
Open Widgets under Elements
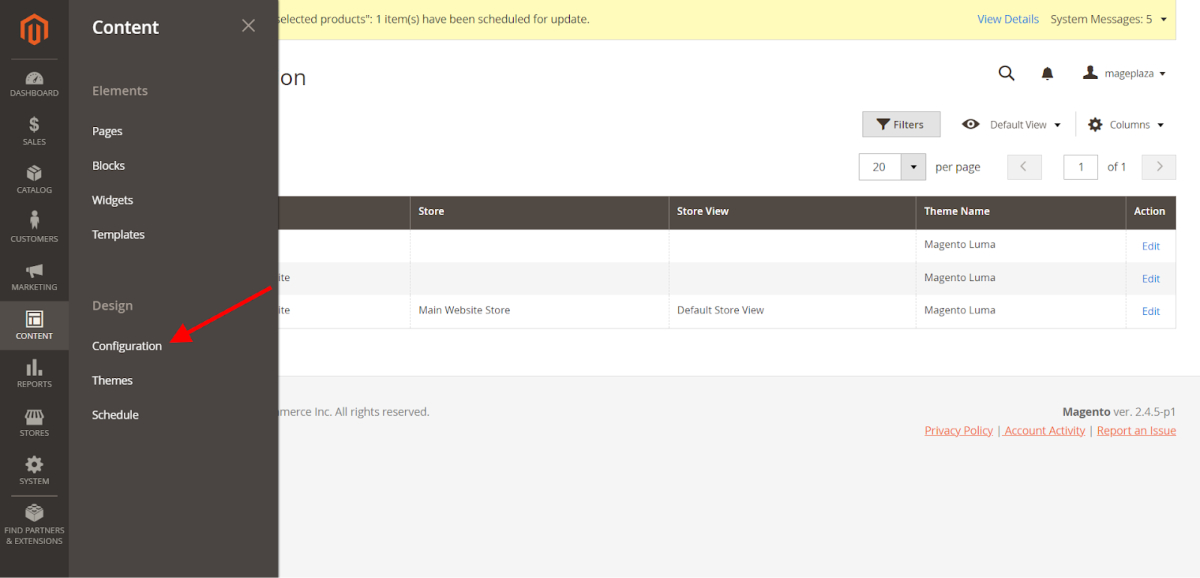coord(112,200)
